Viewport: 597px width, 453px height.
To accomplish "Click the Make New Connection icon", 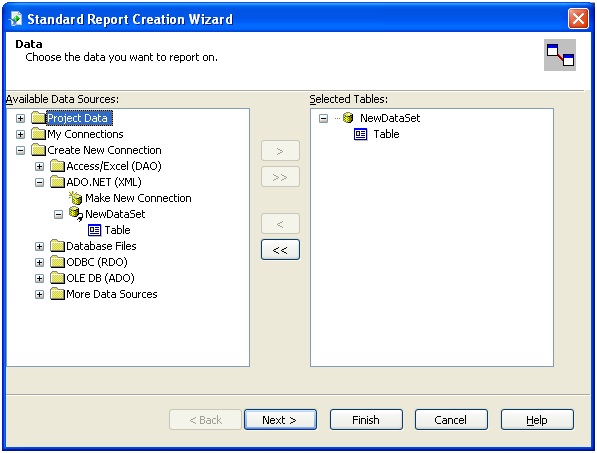I will pos(75,198).
